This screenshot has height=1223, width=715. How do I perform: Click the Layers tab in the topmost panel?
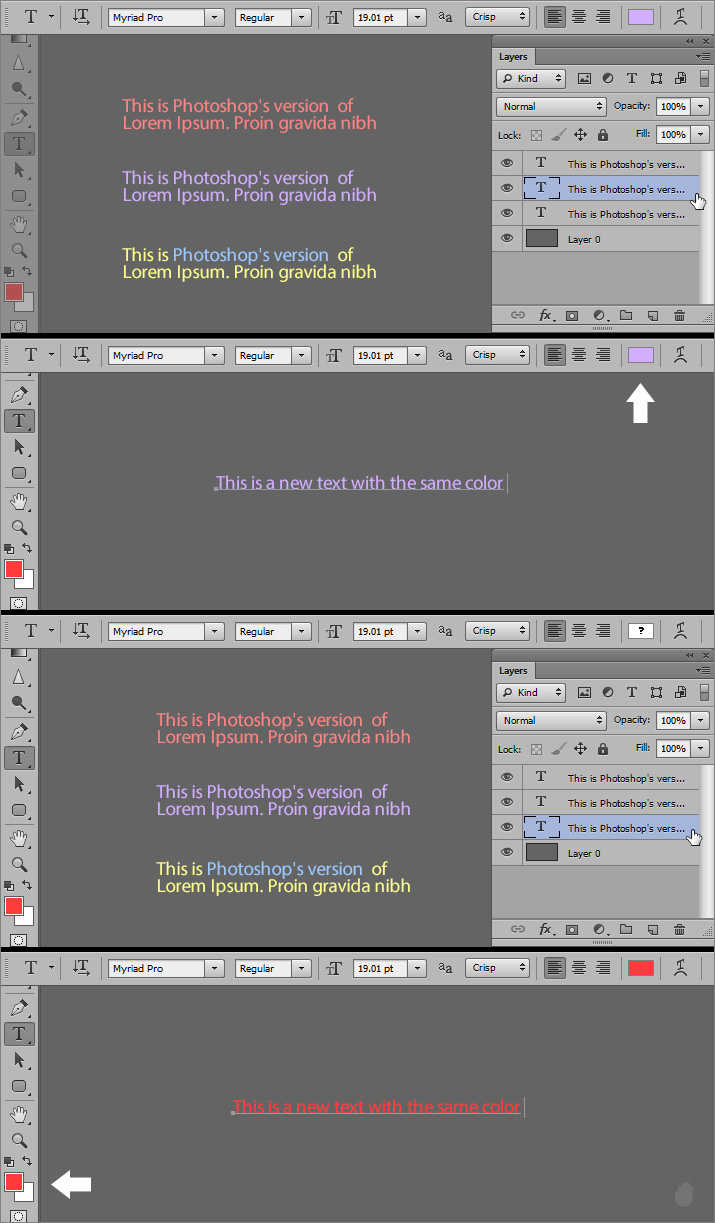click(x=514, y=57)
